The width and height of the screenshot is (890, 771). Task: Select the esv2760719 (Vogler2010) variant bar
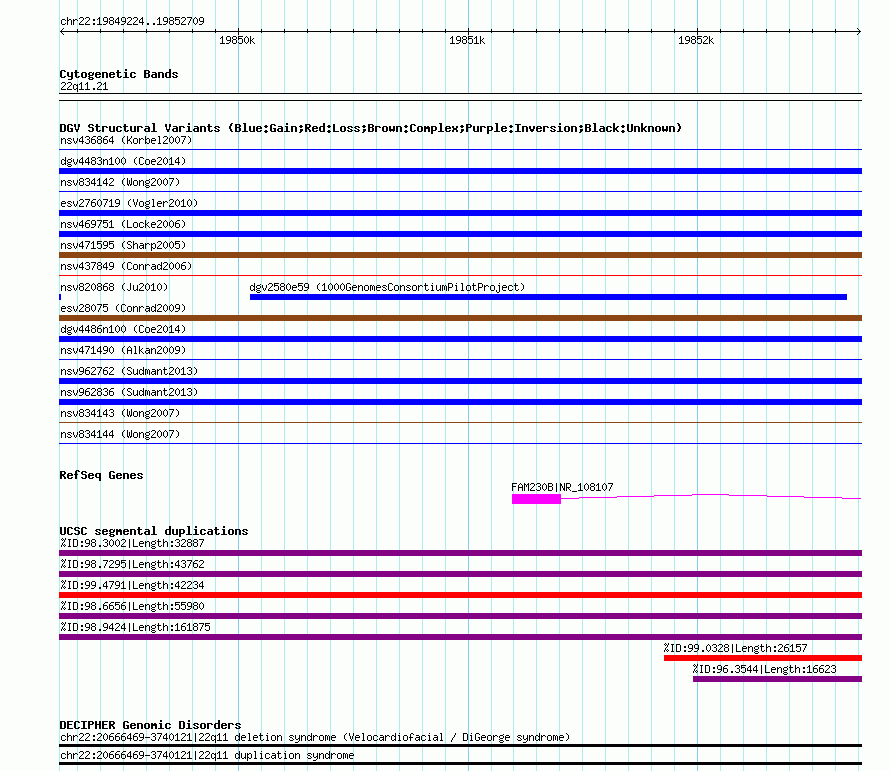[x=460, y=213]
